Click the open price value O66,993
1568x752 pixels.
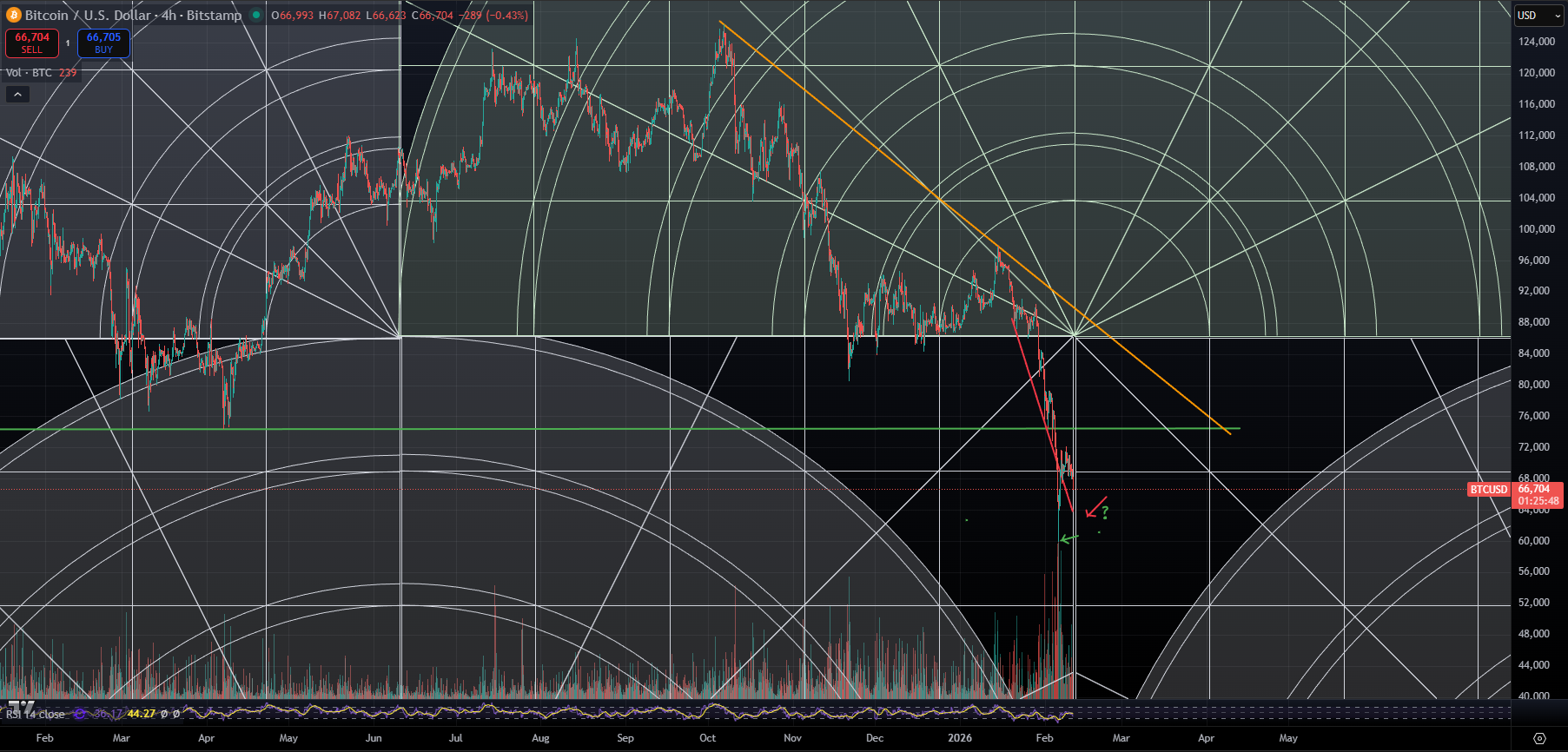pos(293,15)
